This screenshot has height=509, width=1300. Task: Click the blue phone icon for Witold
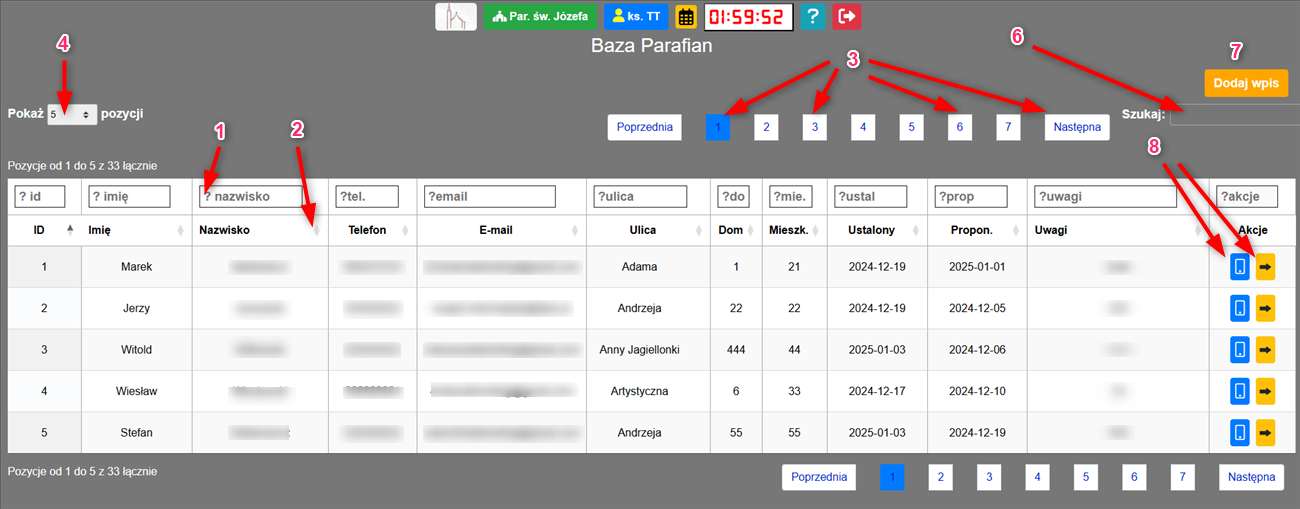click(1239, 350)
